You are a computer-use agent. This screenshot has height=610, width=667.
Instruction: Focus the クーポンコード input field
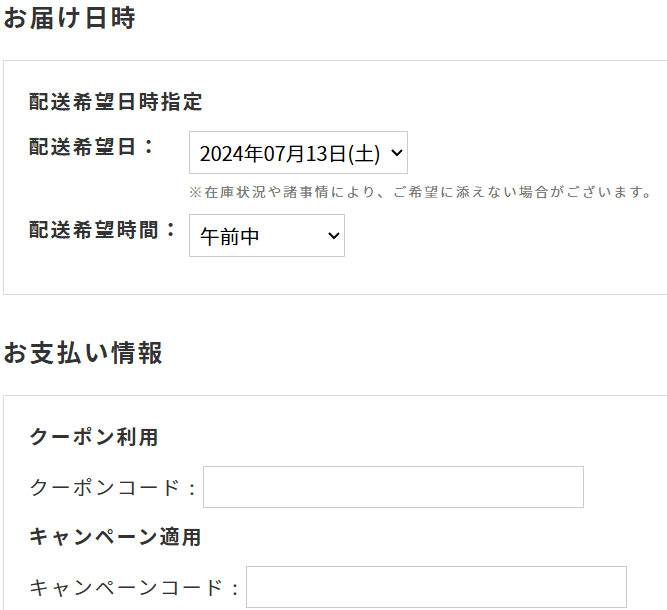(393, 487)
